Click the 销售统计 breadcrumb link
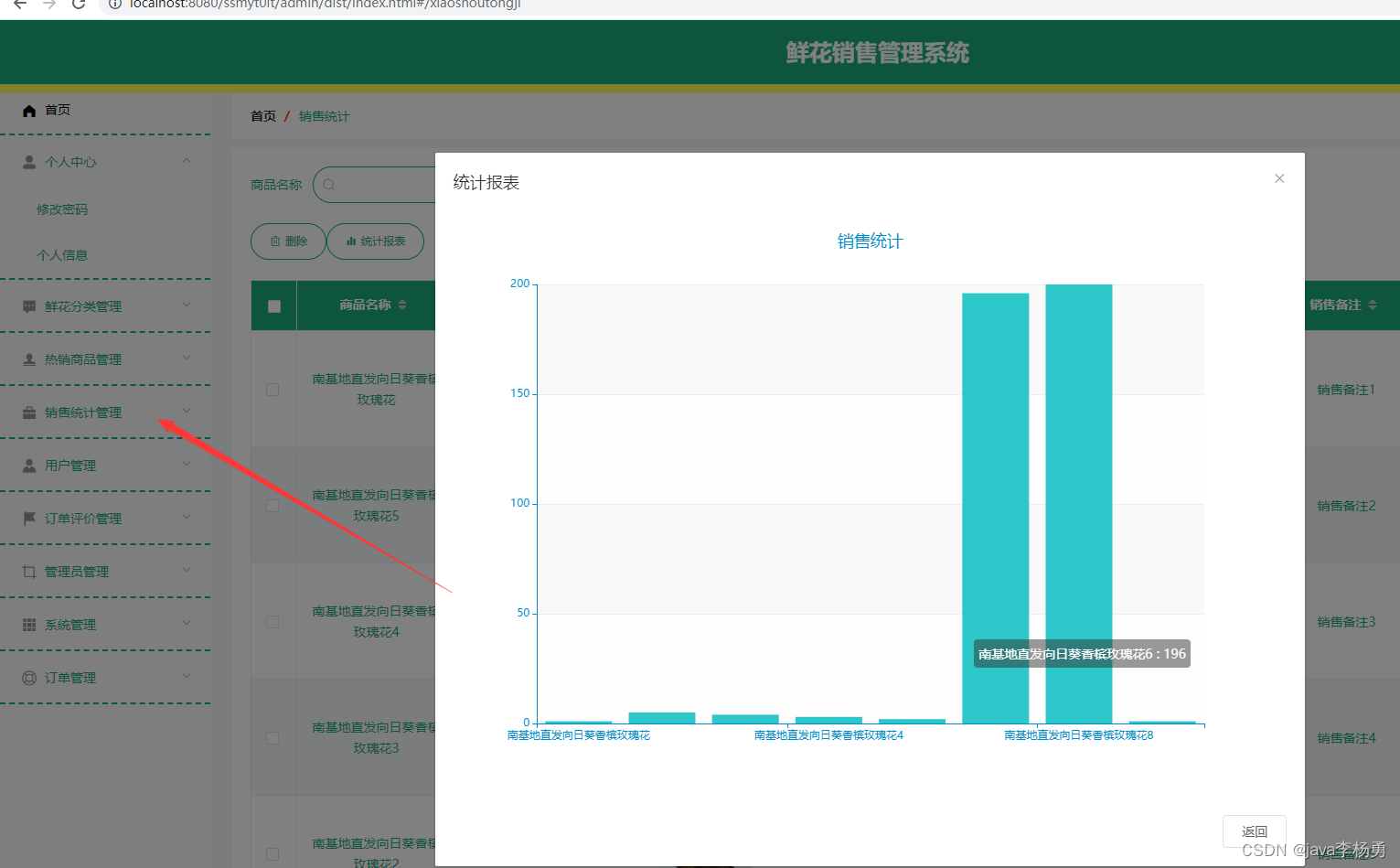 [324, 116]
